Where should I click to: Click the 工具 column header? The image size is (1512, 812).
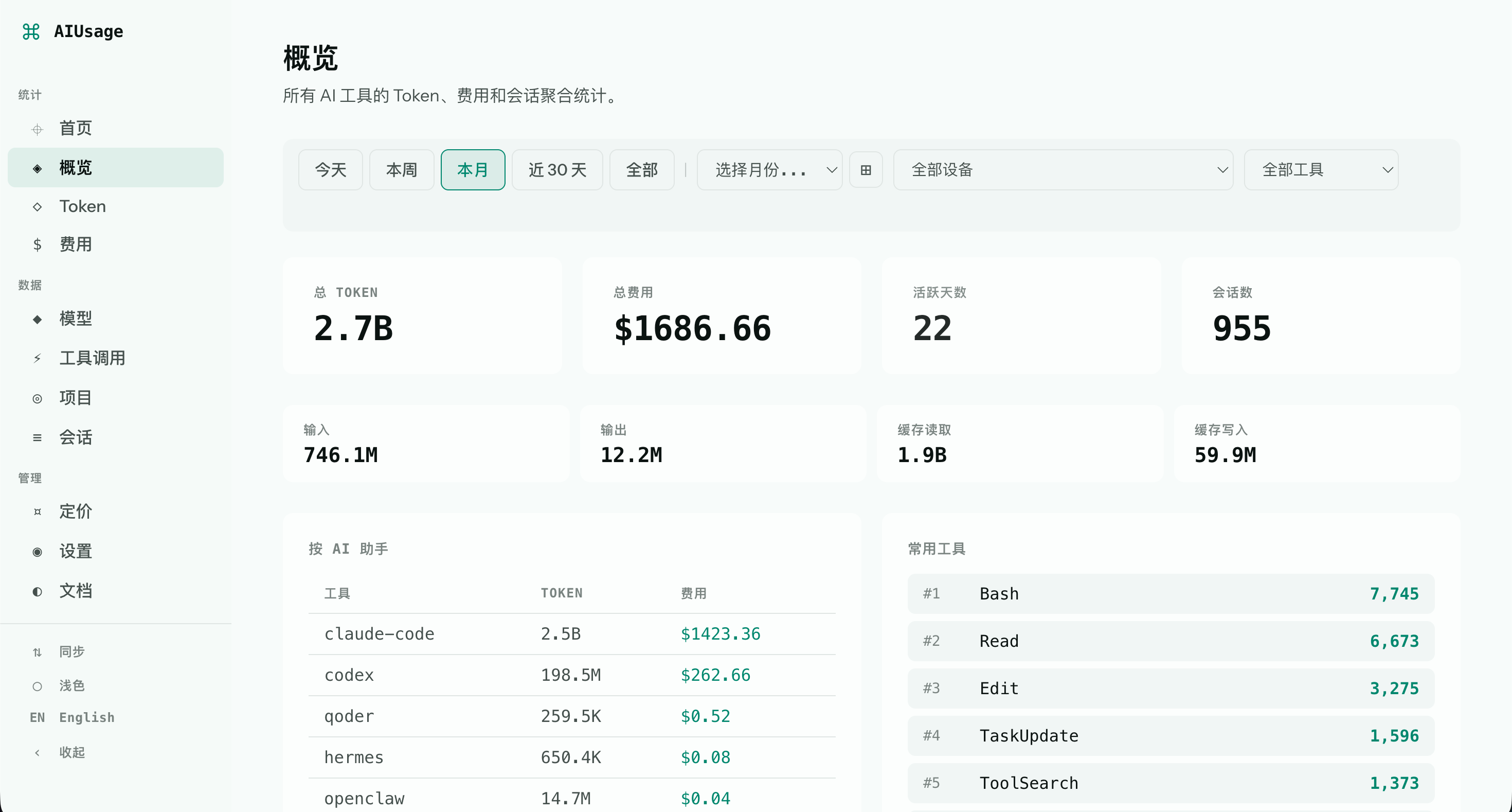[x=337, y=593]
